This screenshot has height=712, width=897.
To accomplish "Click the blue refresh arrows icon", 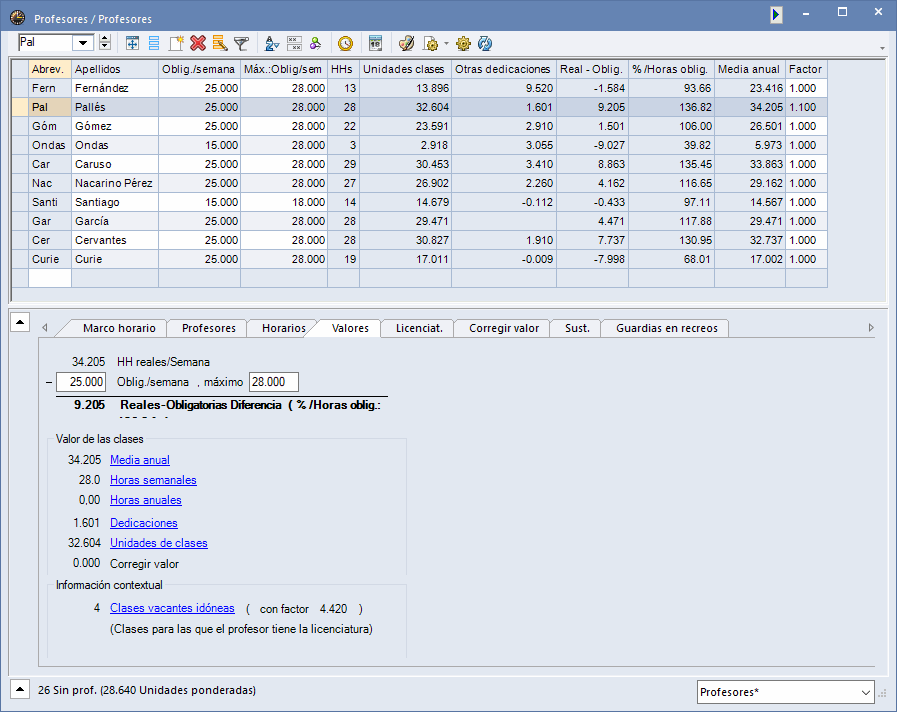I will point(485,43).
